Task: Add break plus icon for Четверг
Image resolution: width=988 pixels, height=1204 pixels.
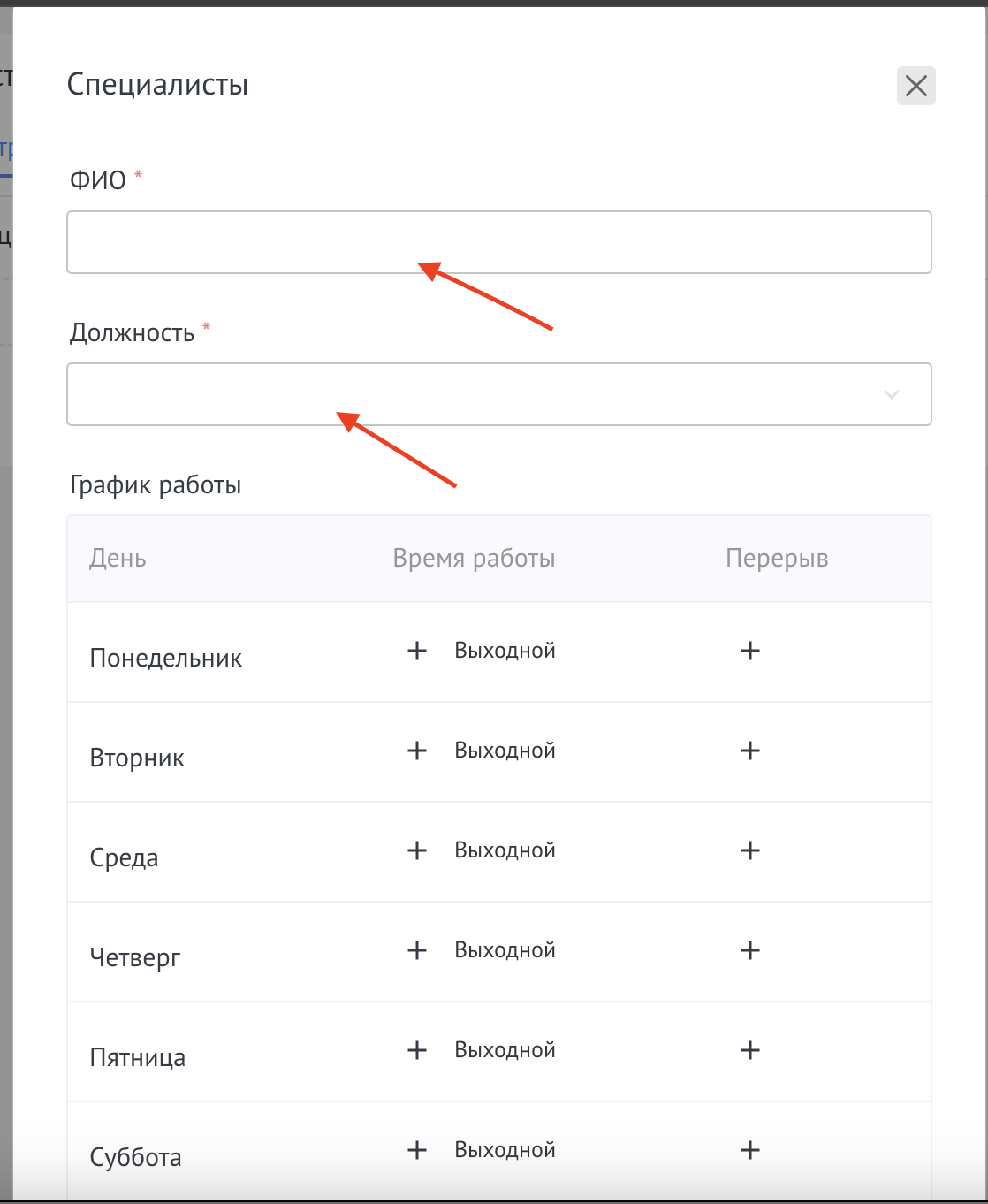Action: [x=750, y=951]
